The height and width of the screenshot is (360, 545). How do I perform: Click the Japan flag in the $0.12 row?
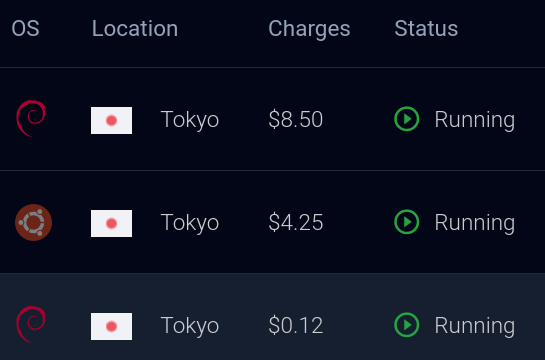coord(111,326)
